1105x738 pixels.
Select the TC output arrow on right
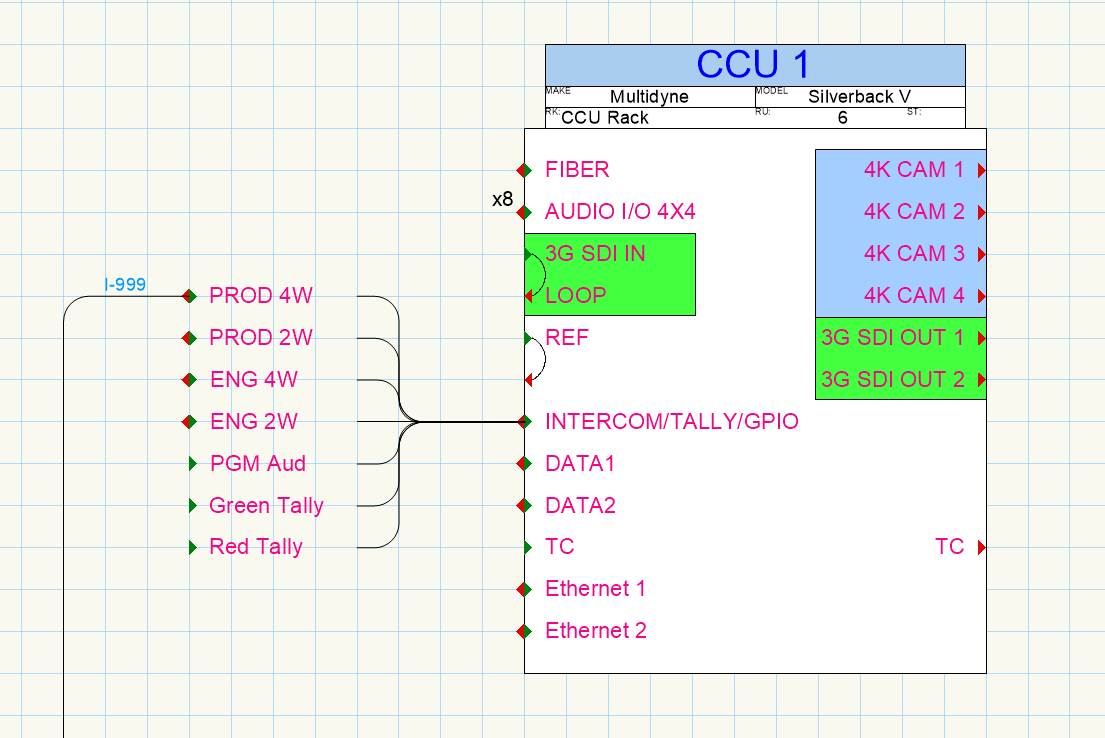click(981, 547)
